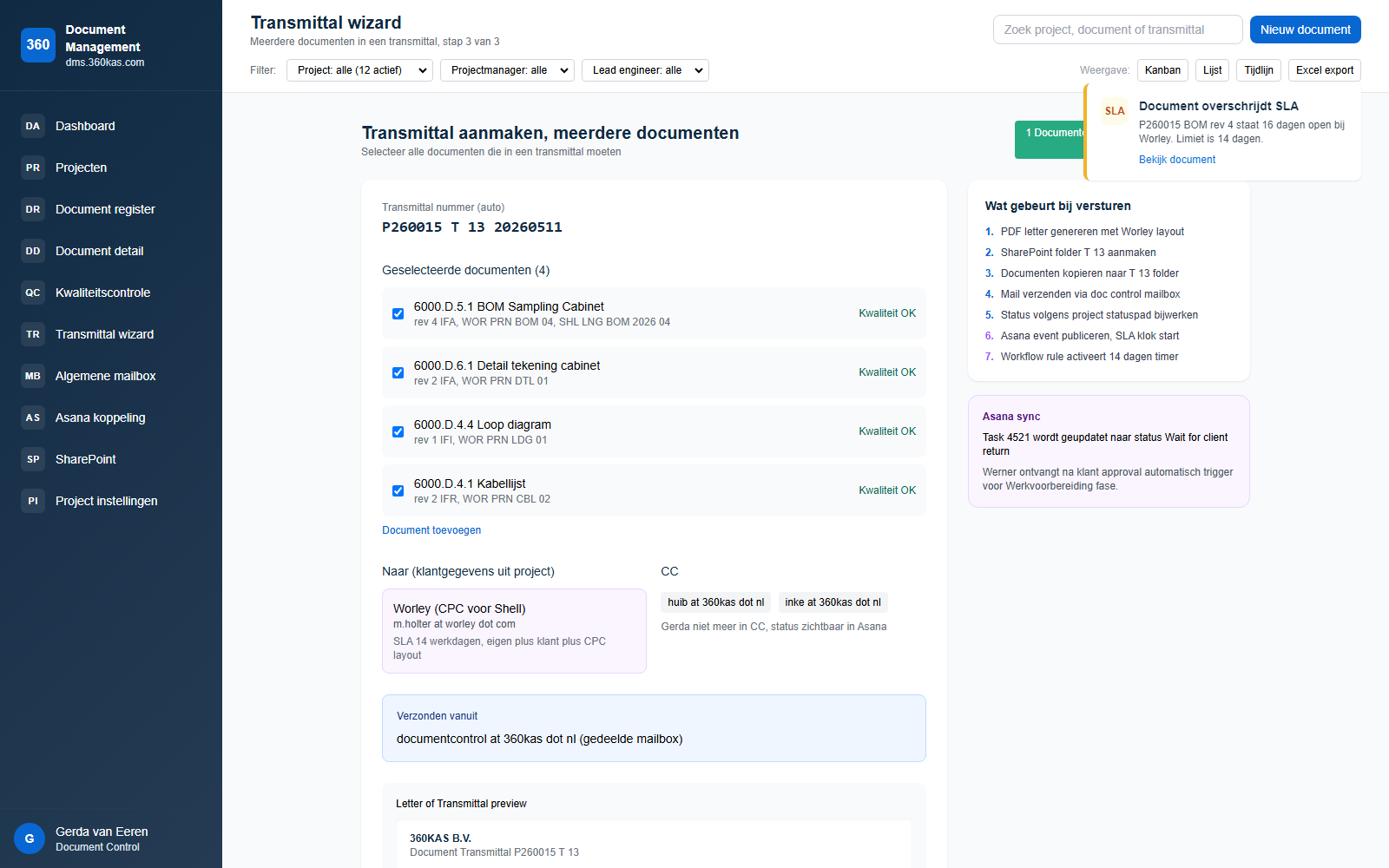
Task: Click the PR Projecten sidebar icon
Action: (x=33, y=168)
